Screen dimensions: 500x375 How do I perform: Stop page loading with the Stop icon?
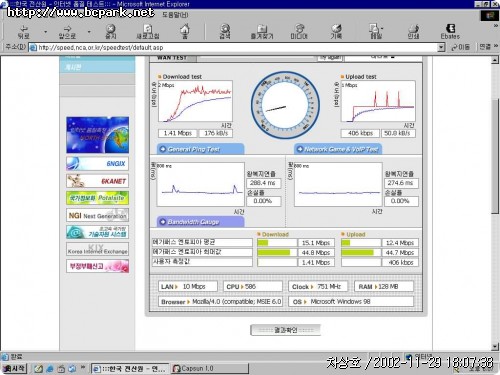click(x=110, y=31)
